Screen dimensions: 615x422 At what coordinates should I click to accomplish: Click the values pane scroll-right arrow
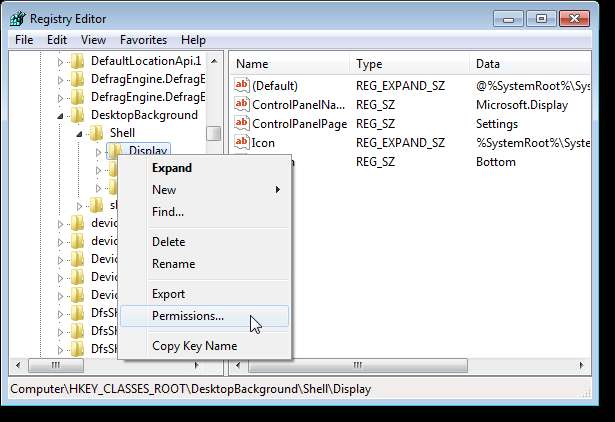(x=581, y=365)
